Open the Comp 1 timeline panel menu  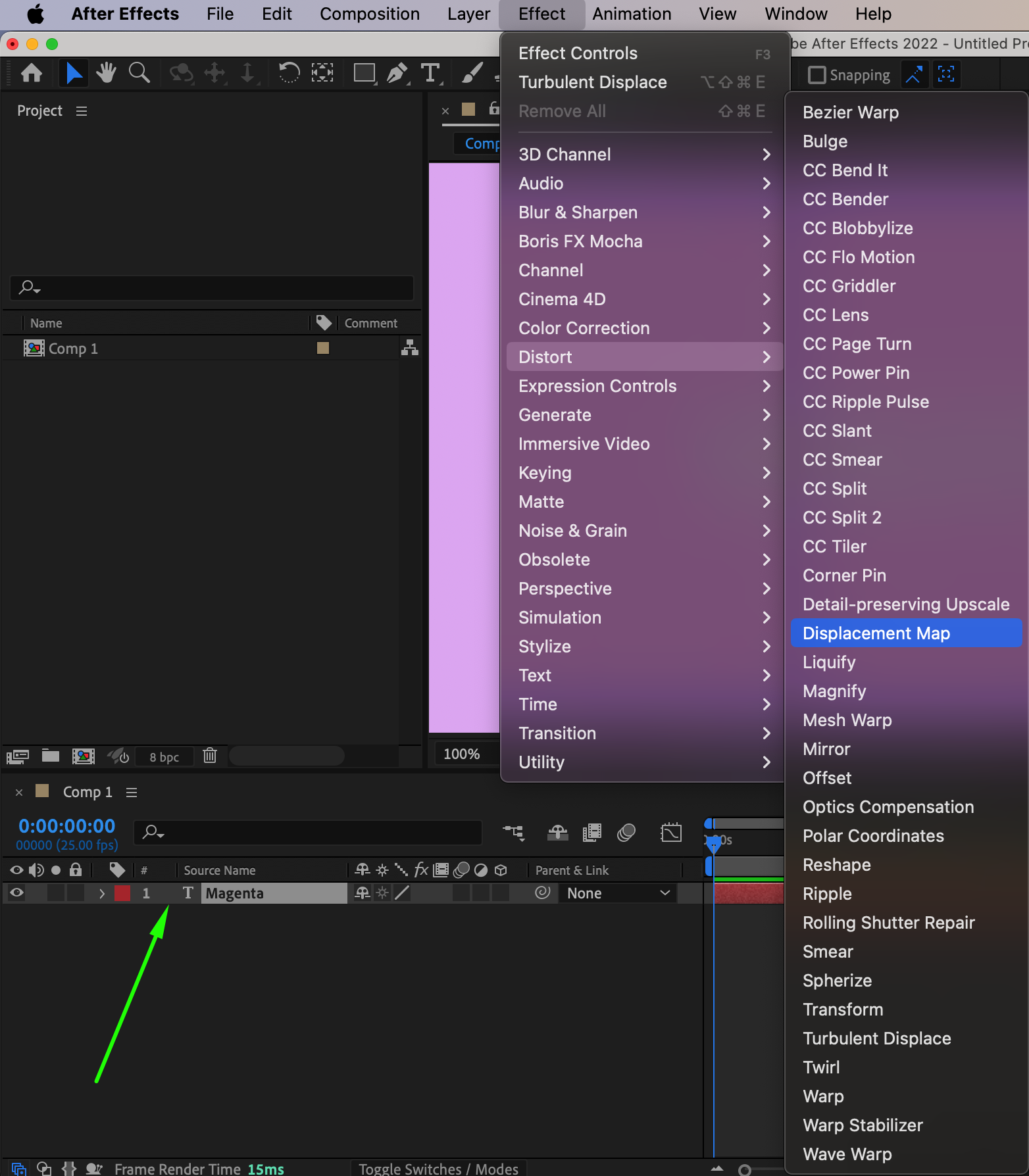[132, 793]
